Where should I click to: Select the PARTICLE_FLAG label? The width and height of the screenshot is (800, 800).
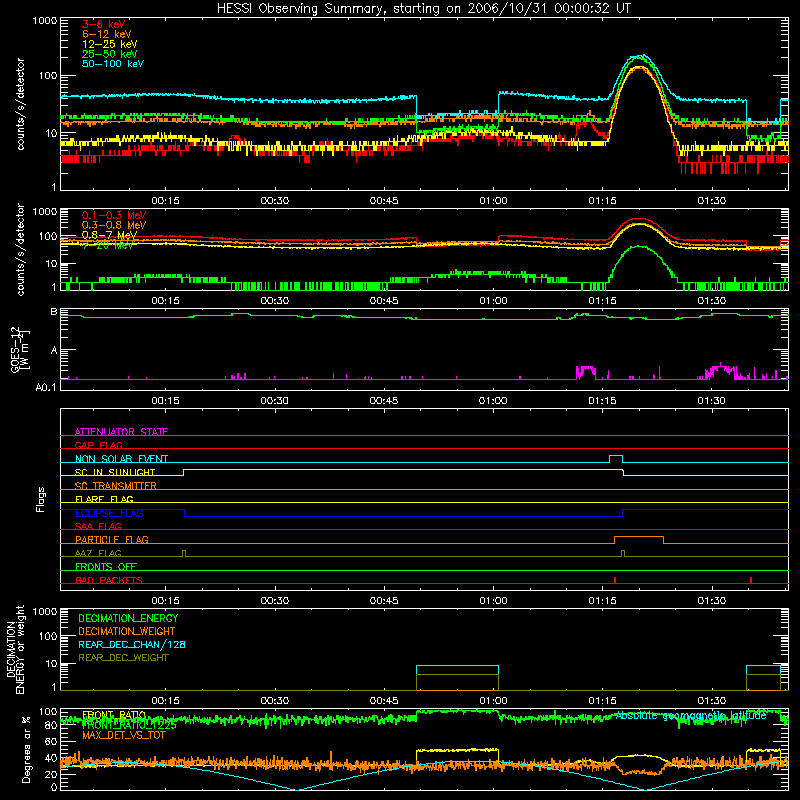(x=112, y=539)
